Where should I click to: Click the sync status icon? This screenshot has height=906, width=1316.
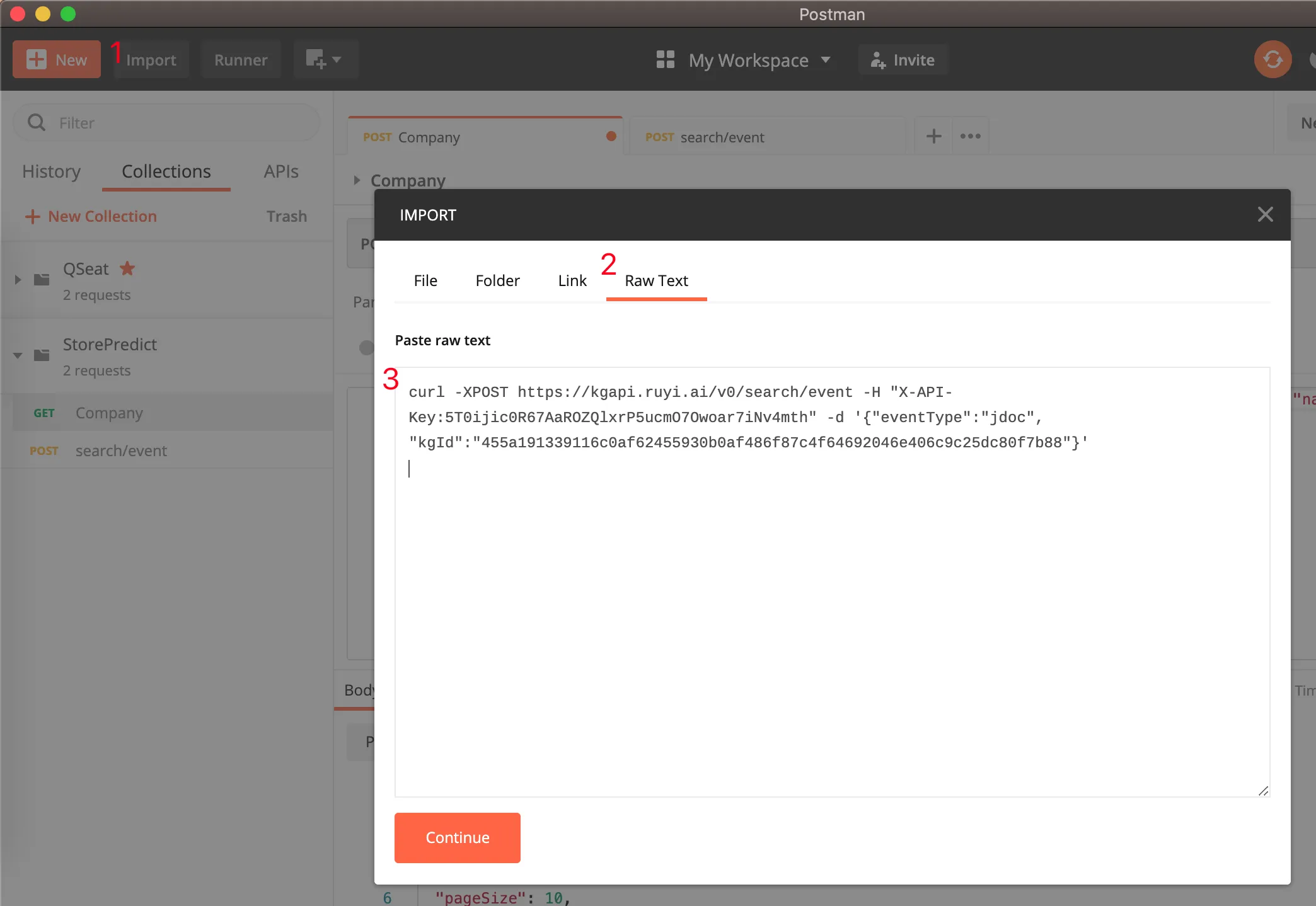click(1273, 60)
